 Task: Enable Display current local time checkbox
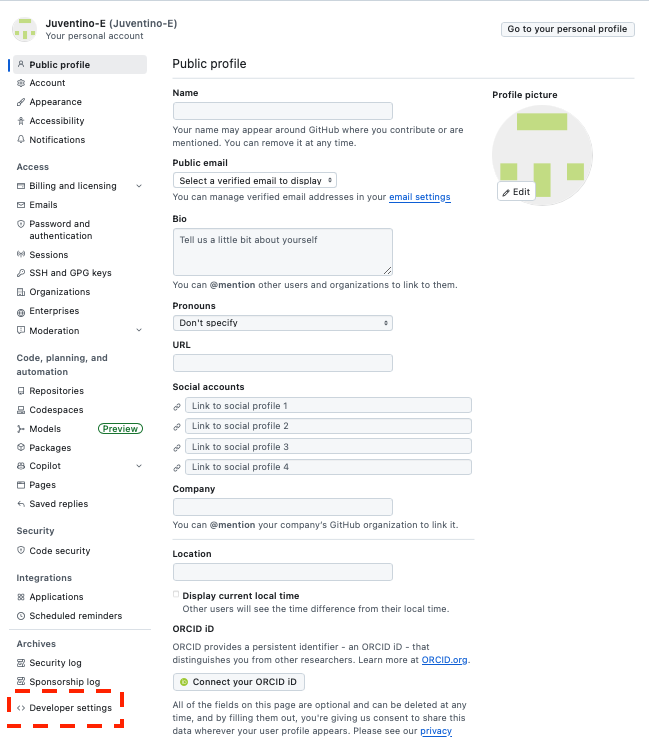pyautogui.click(x=177, y=595)
